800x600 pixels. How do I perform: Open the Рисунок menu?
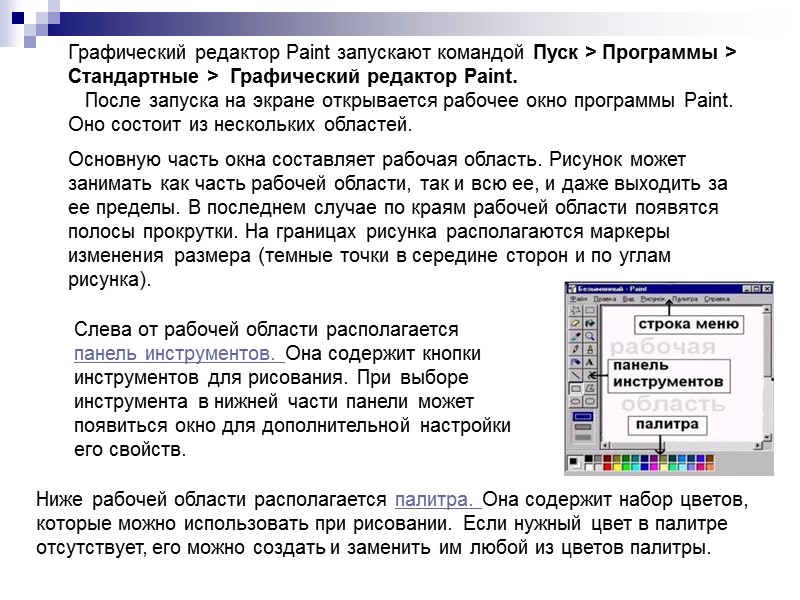tap(653, 299)
